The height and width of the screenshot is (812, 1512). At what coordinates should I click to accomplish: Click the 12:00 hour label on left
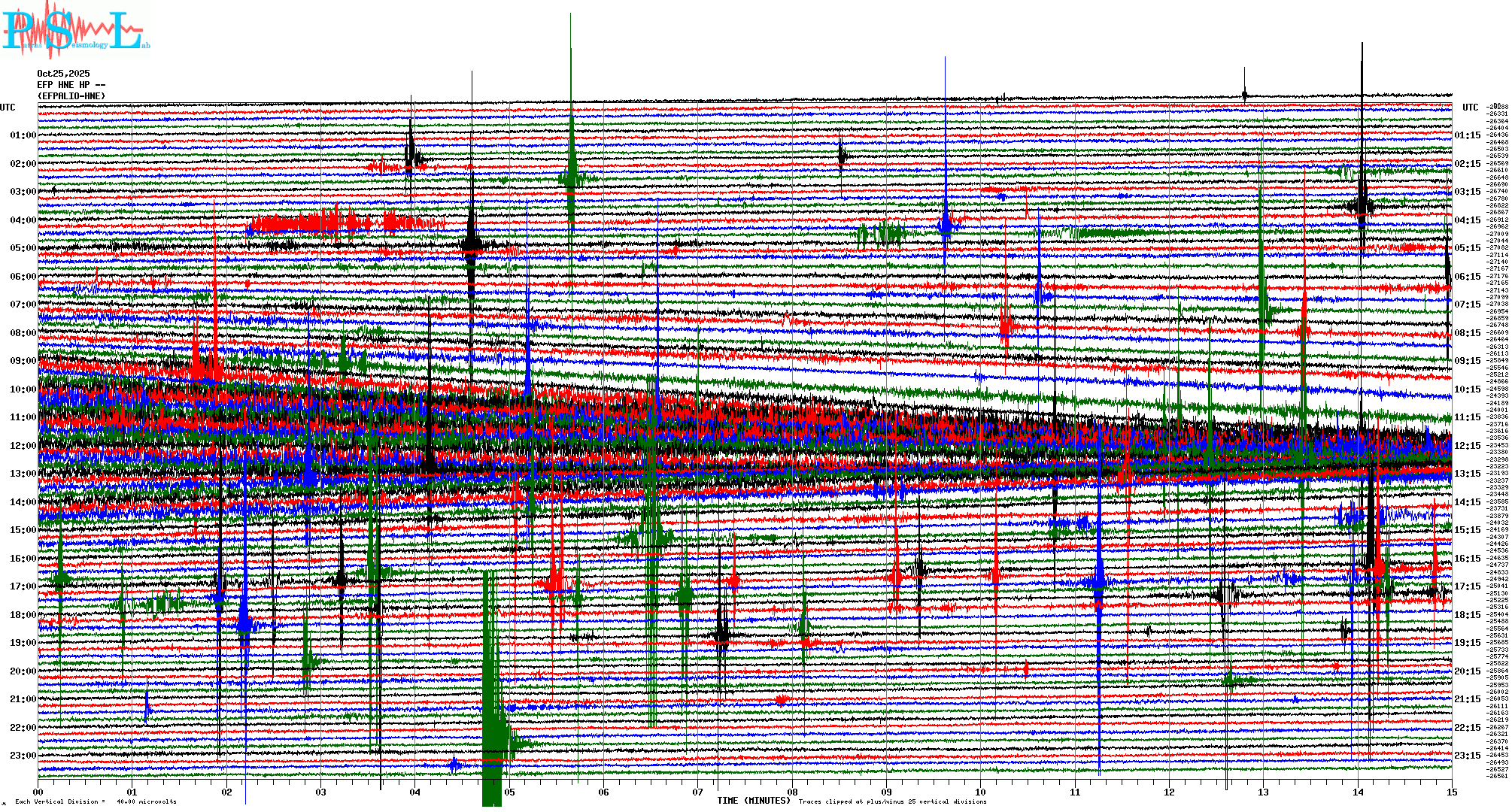[23, 446]
